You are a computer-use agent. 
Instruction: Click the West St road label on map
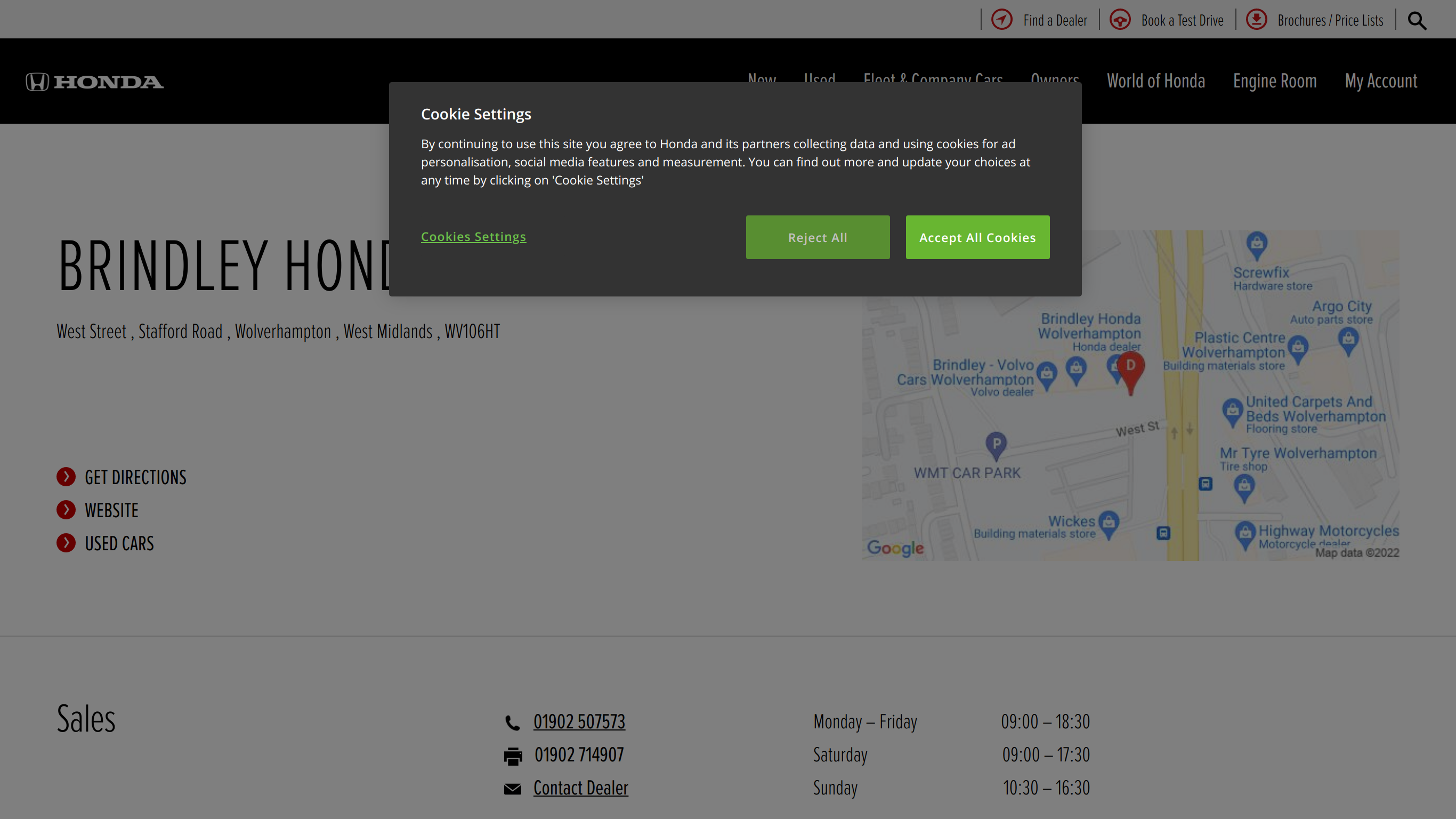pos(1137,429)
